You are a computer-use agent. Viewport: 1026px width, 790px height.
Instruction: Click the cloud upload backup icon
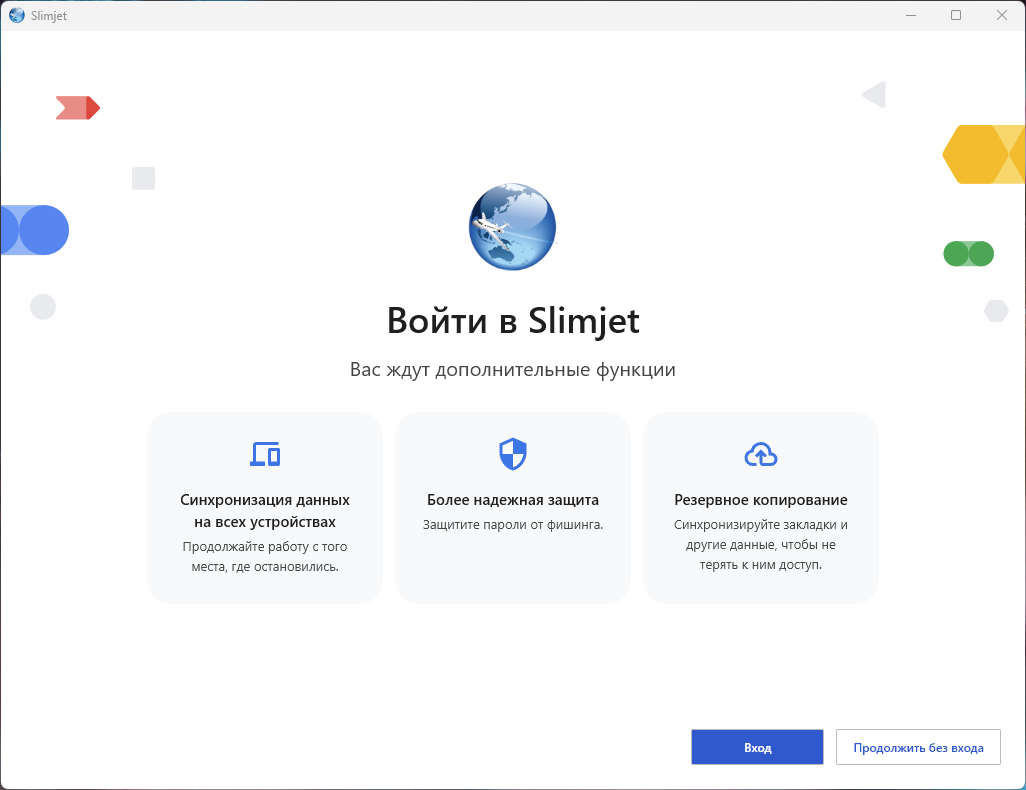pos(761,454)
